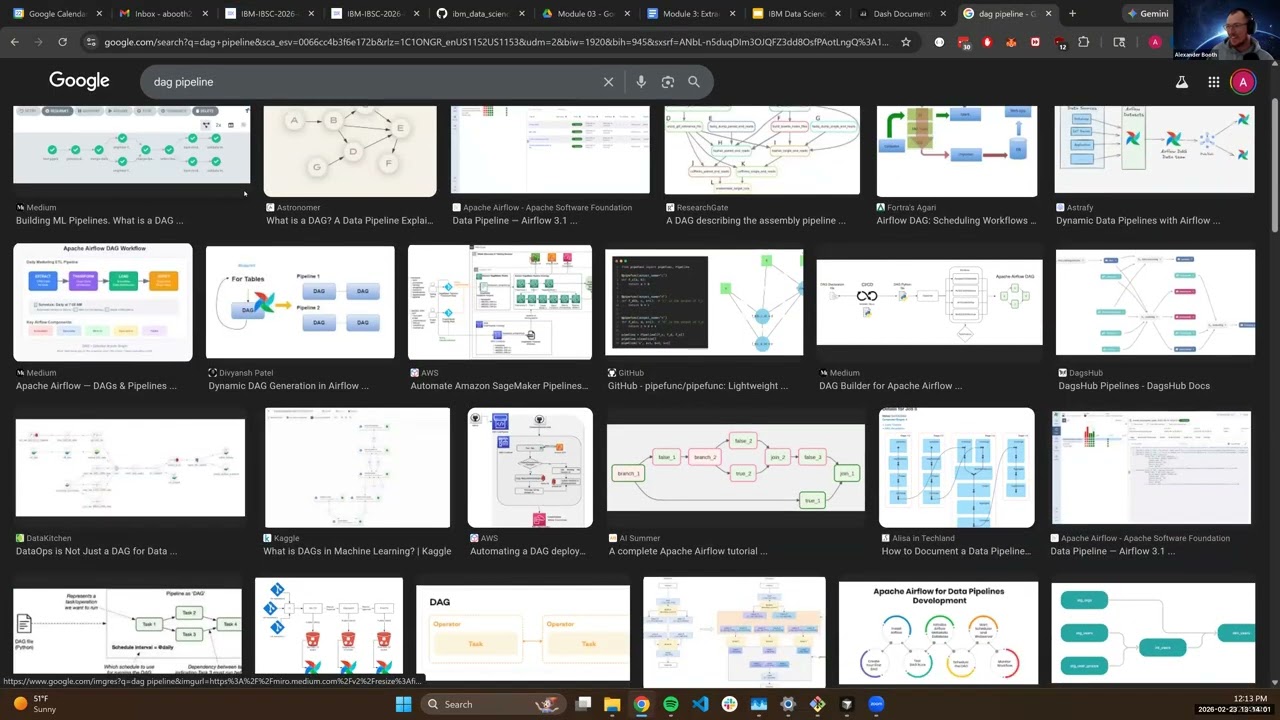This screenshot has width=1280, height=720.
Task: Open Settings gear from the taskbar
Action: [x=788, y=704]
